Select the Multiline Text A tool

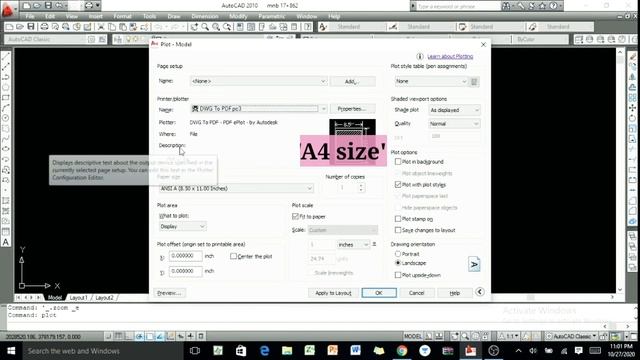[x=6, y=242]
